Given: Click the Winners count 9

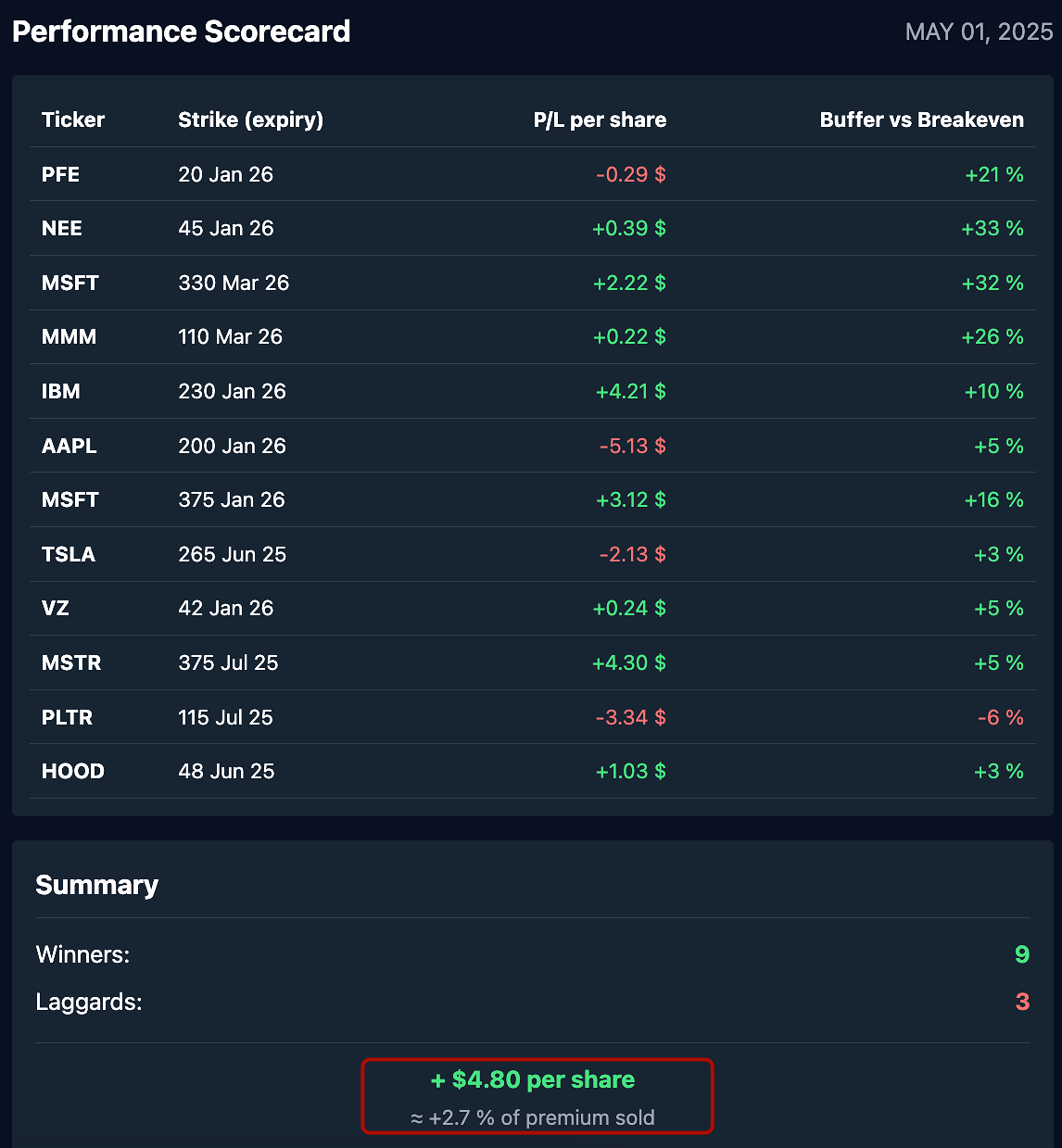Looking at the screenshot, I should (x=1022, y=954).
